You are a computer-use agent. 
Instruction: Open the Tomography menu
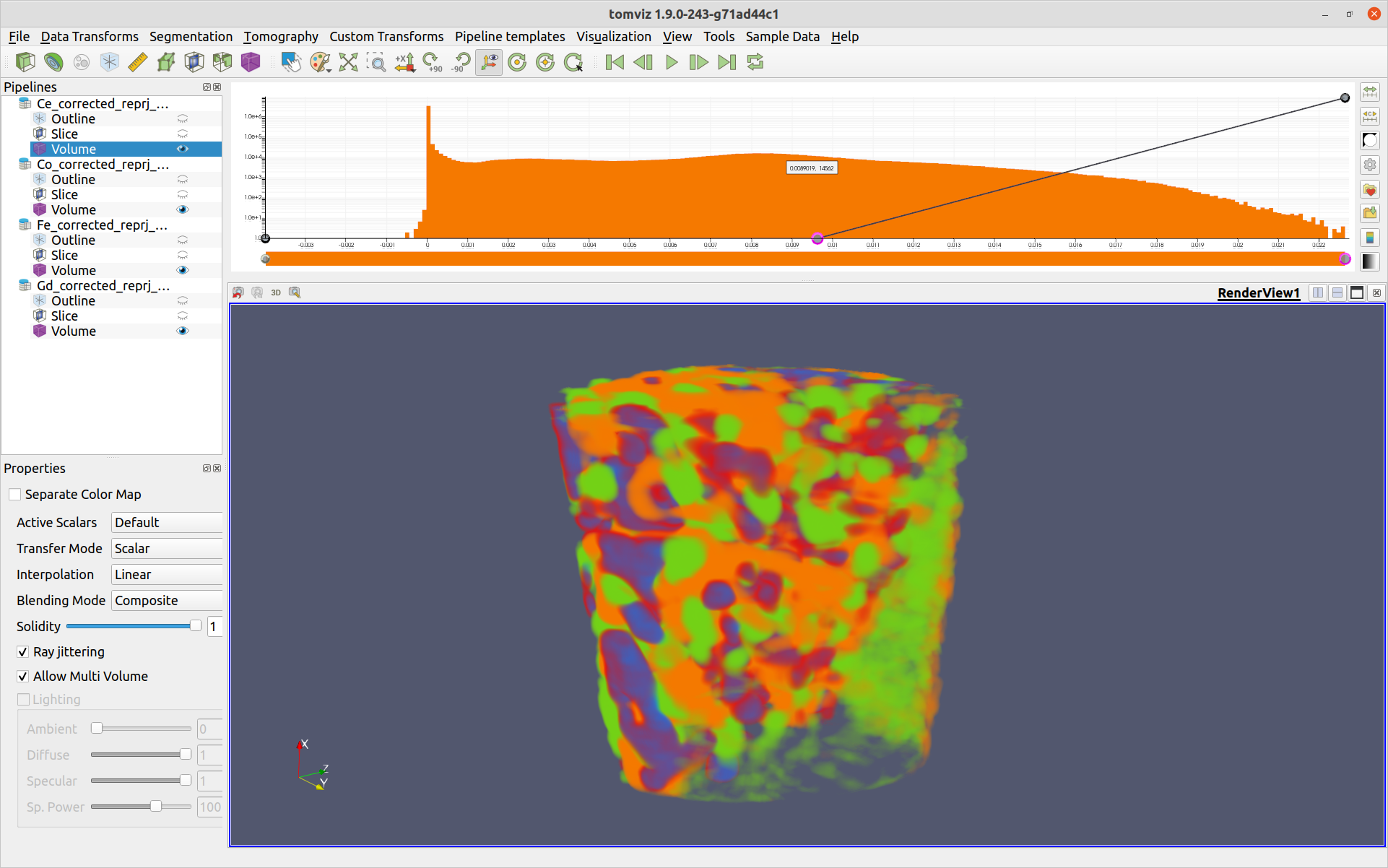(x=280, y=37)
